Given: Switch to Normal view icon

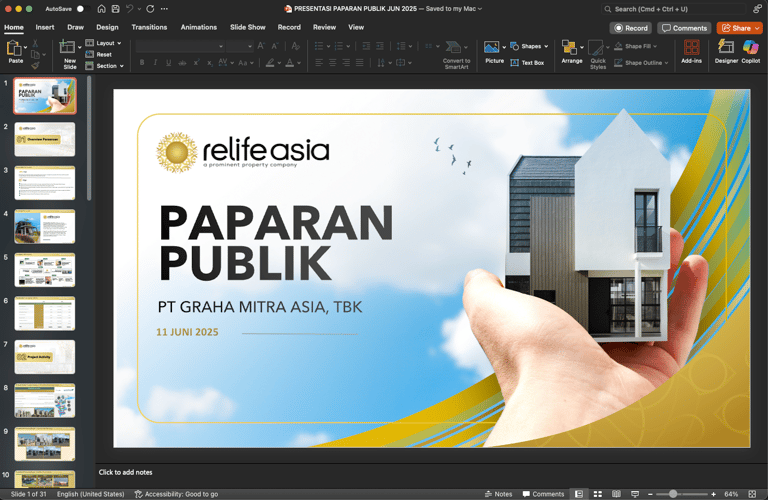Looking at the screenshot, I should point(578,494).
